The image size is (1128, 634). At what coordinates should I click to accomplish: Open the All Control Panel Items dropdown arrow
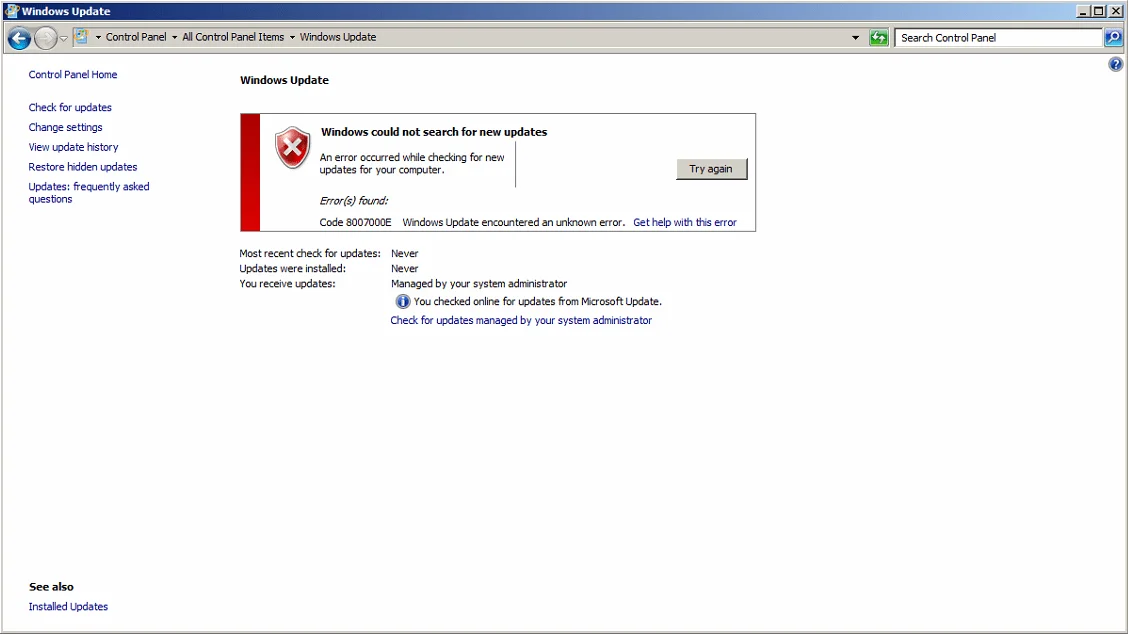click(293, 37)
